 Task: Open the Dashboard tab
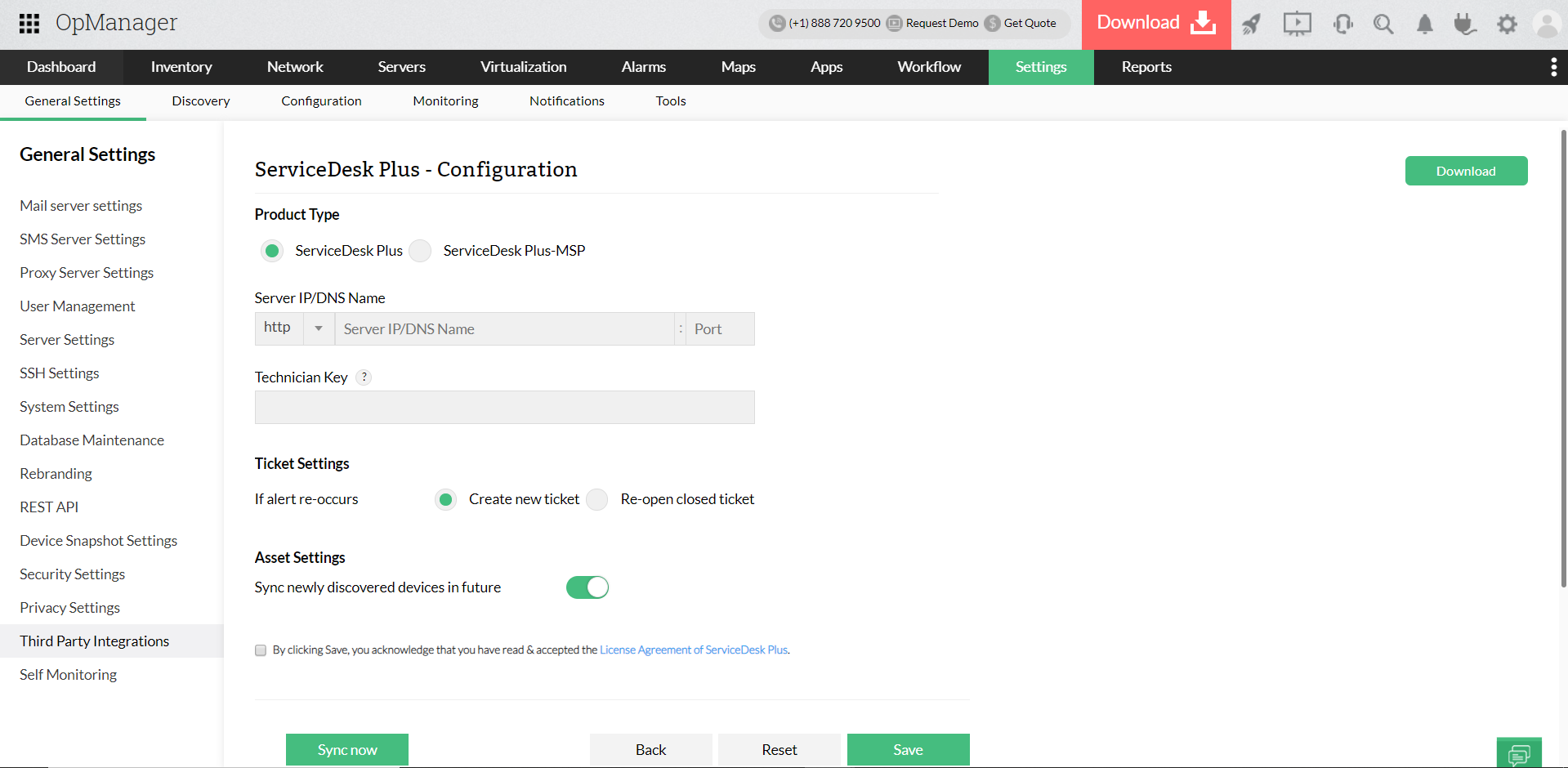[61, 67]
